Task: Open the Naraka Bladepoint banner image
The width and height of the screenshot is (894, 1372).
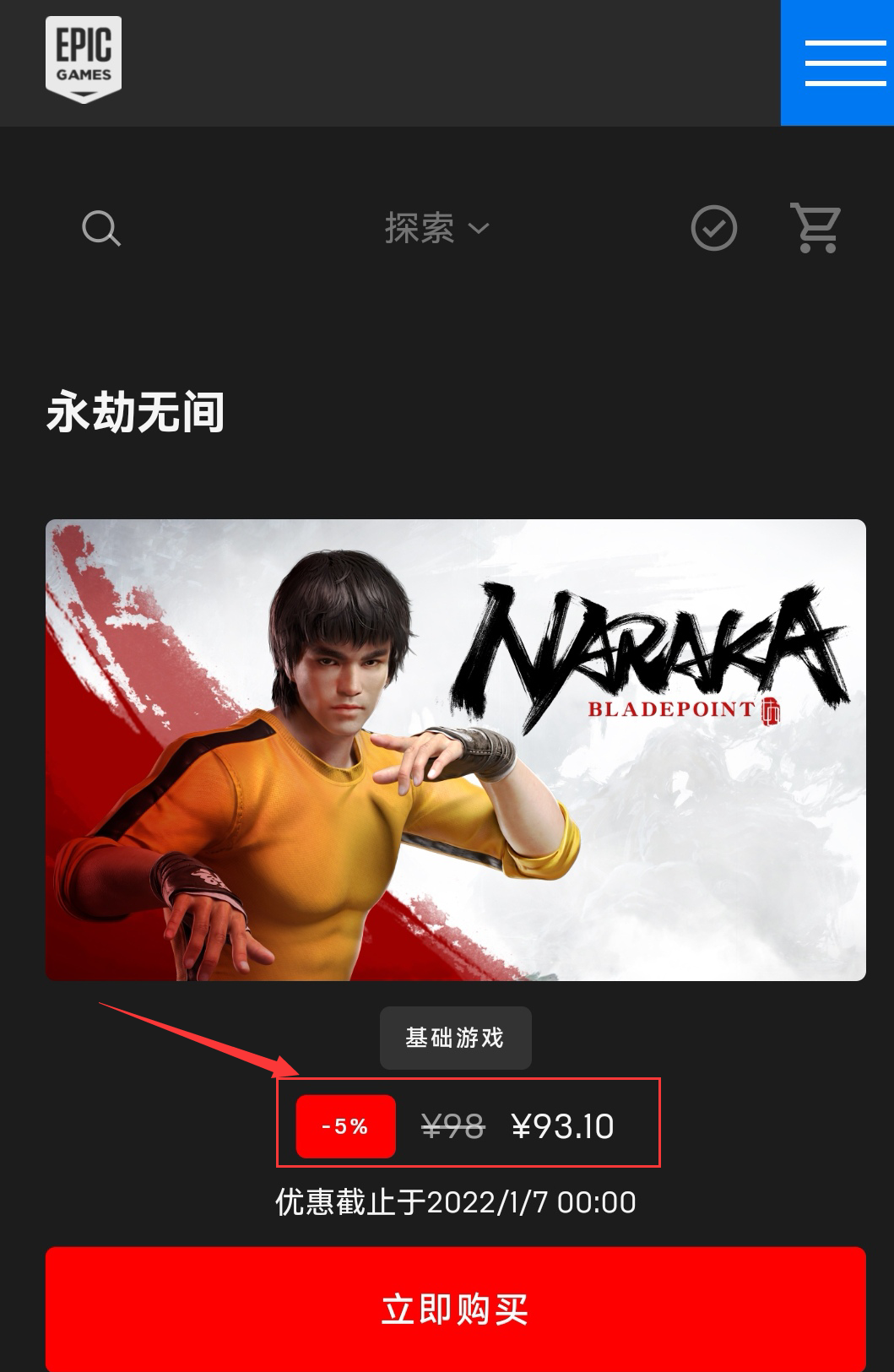Action: pyautogui.click(x=456, y=750)
